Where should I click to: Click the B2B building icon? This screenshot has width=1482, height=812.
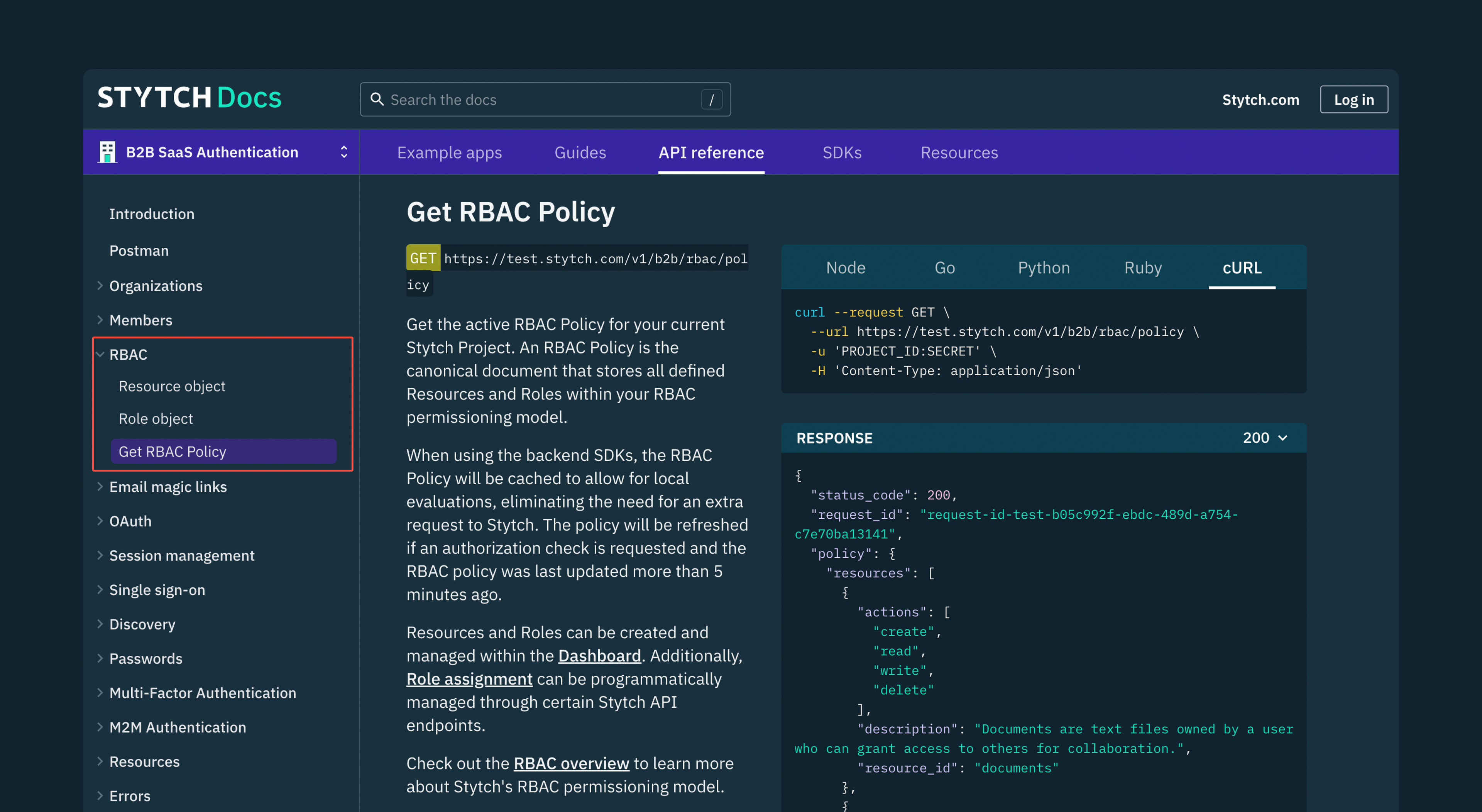(x=107, y=152)
